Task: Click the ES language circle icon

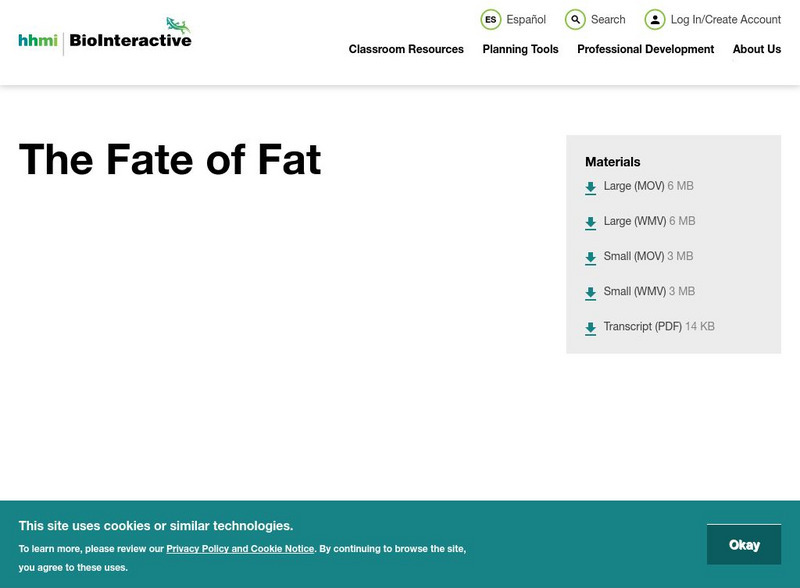Action: click(x=490, y=19)
